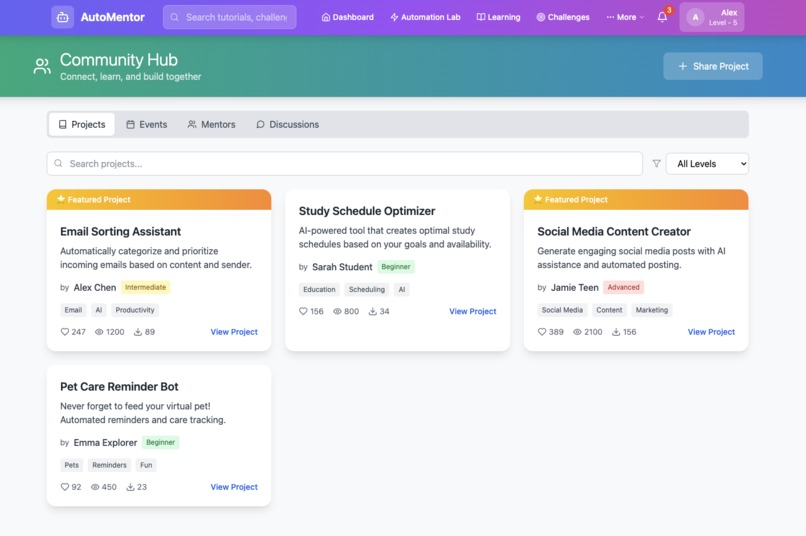Screen dimensions: 806x536
Task: View Project for Study Schedule Optimizer
Action: pyautogui.click(x=472, y=311)
